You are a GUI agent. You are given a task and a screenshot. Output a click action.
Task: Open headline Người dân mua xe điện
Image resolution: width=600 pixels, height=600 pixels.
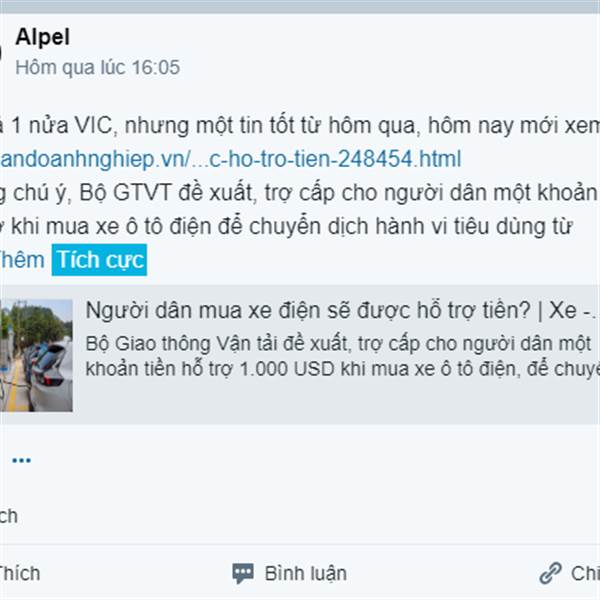pyautogui.click(x=341, y=310)
